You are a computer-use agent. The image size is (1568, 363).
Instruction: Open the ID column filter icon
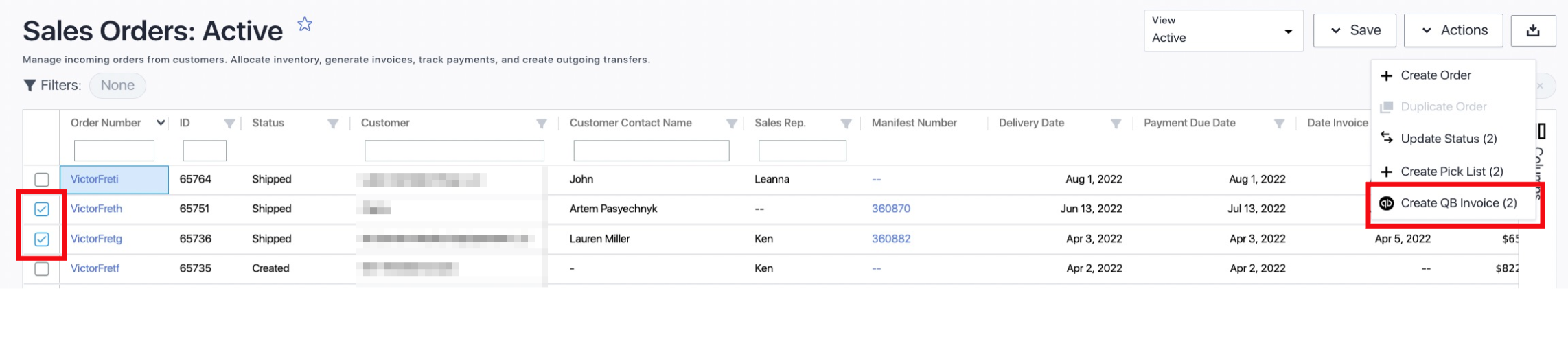[x=229, y=124]
